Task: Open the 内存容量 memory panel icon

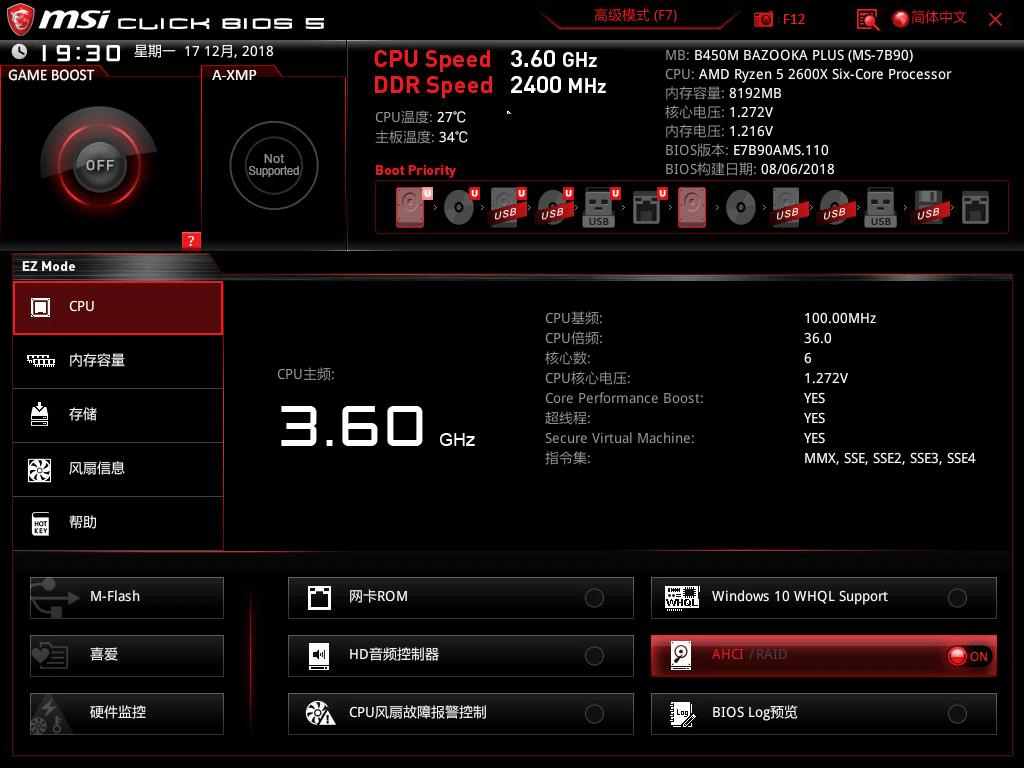Action: [41, 361]
